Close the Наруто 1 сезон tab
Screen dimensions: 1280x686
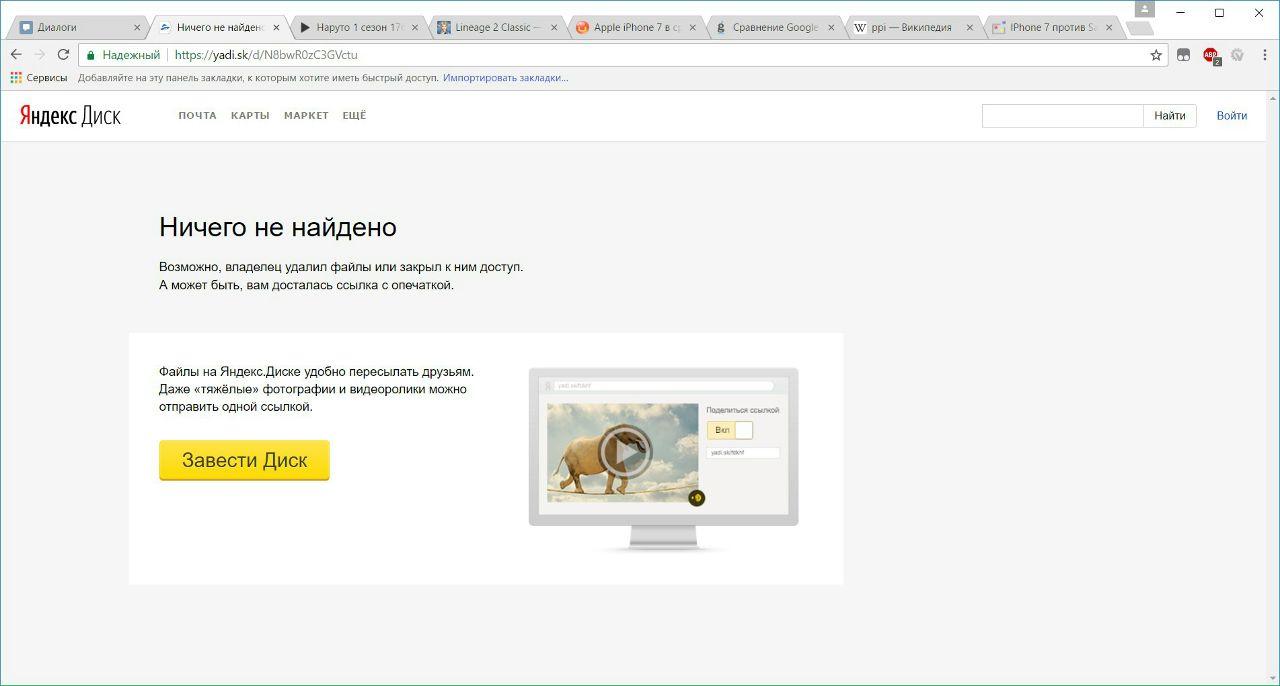(x=415, y=28)
